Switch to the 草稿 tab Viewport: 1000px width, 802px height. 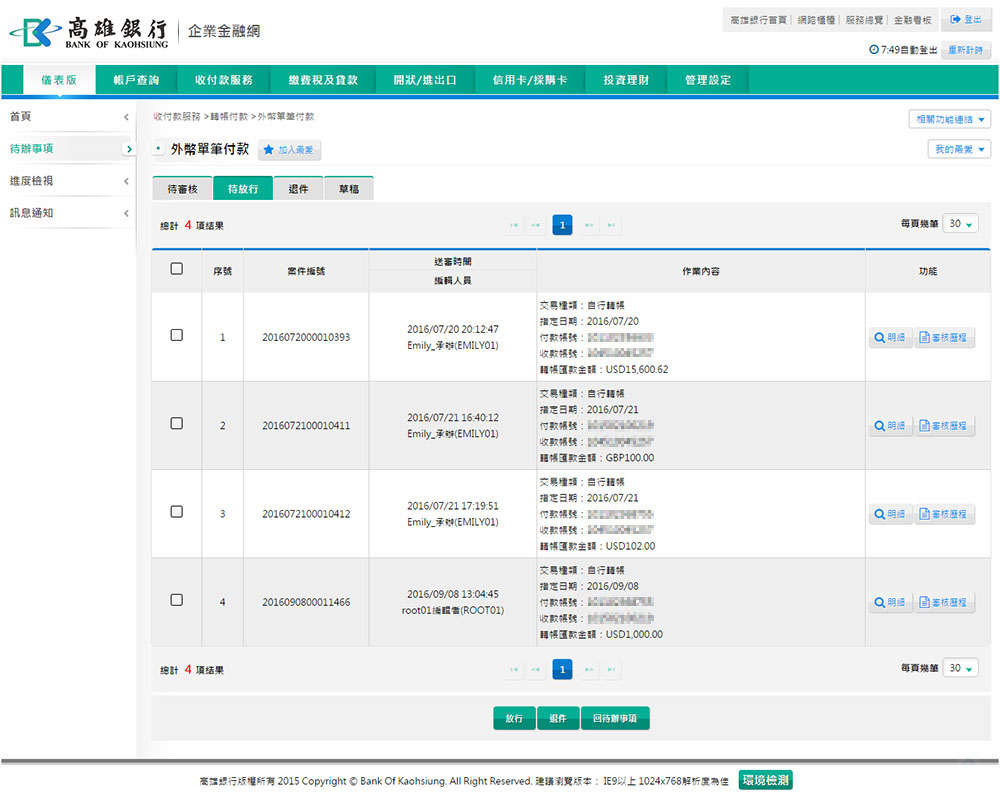[x=349, y=189]
